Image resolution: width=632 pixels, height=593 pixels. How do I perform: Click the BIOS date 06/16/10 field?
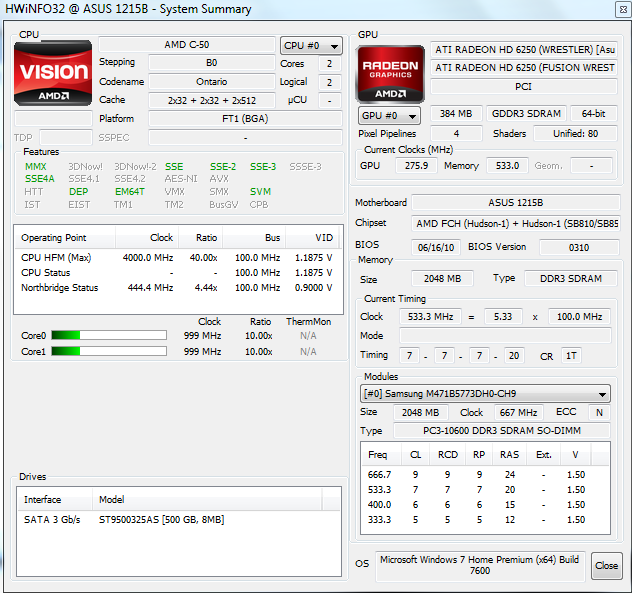pos(436,248)
